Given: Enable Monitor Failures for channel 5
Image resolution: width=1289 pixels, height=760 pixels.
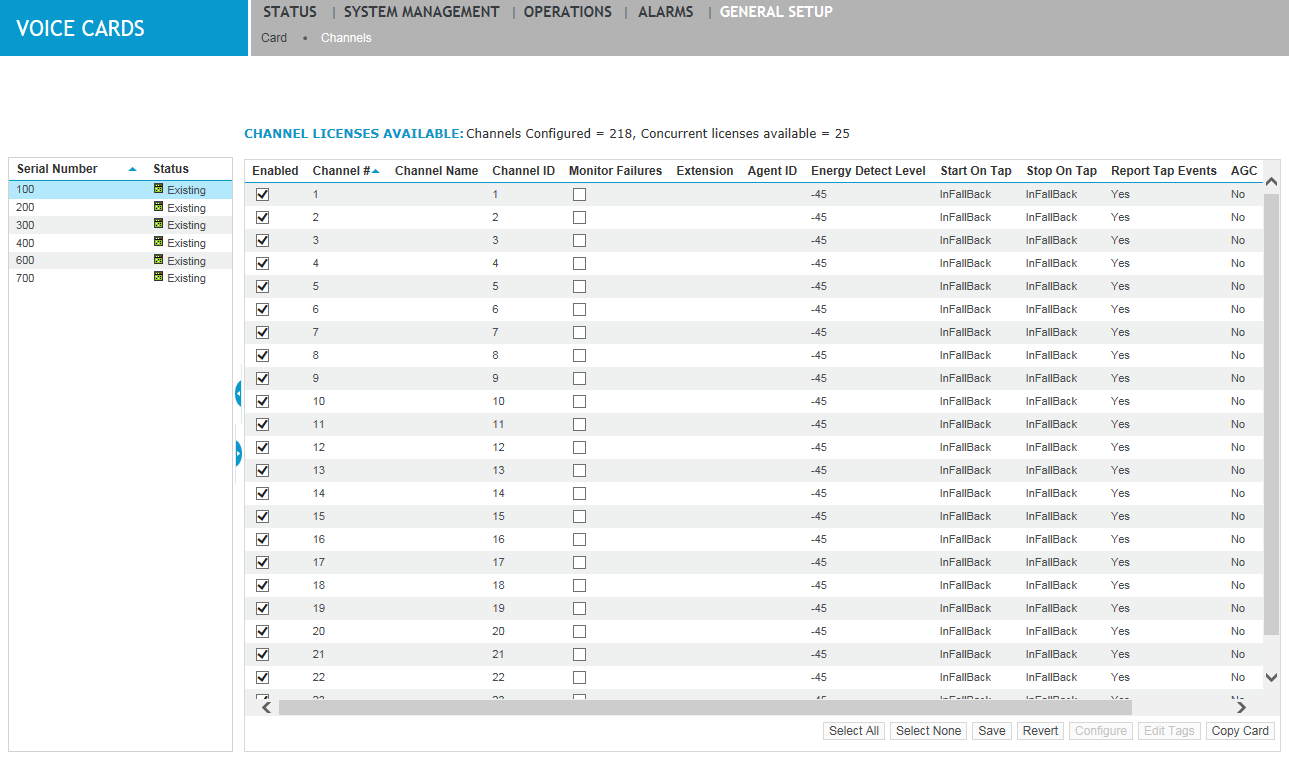Looking at the screenshot, I should [579, 287].
